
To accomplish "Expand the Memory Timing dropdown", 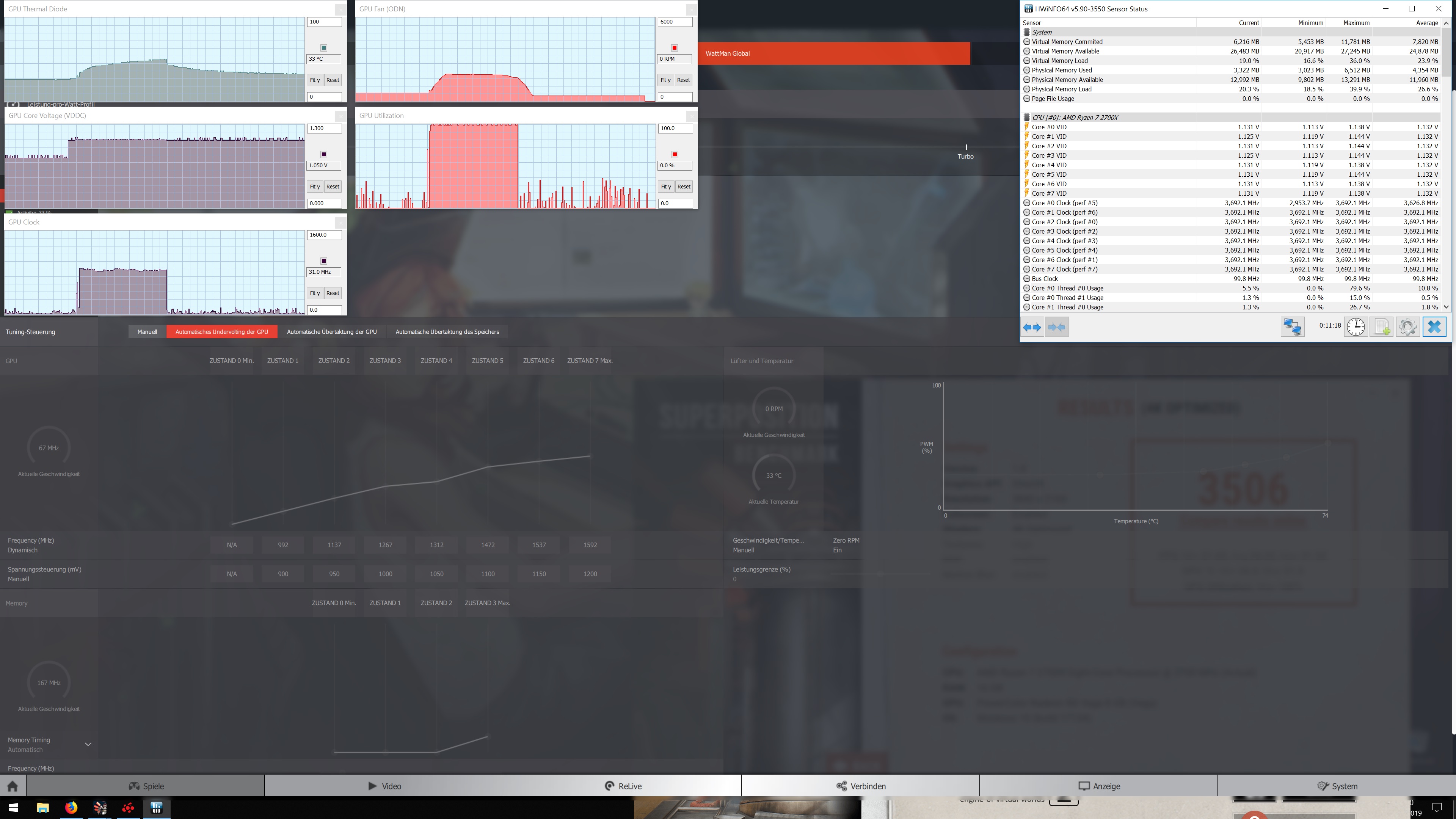I will [x=88, y=744].
